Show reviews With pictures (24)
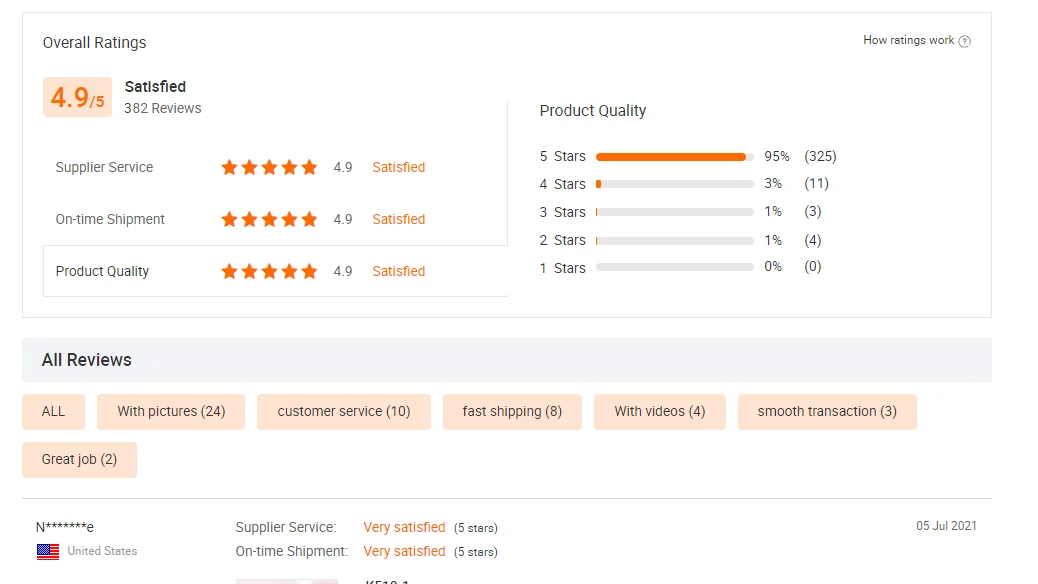This screenshot has height=584, width=1038. pos(171,411)
